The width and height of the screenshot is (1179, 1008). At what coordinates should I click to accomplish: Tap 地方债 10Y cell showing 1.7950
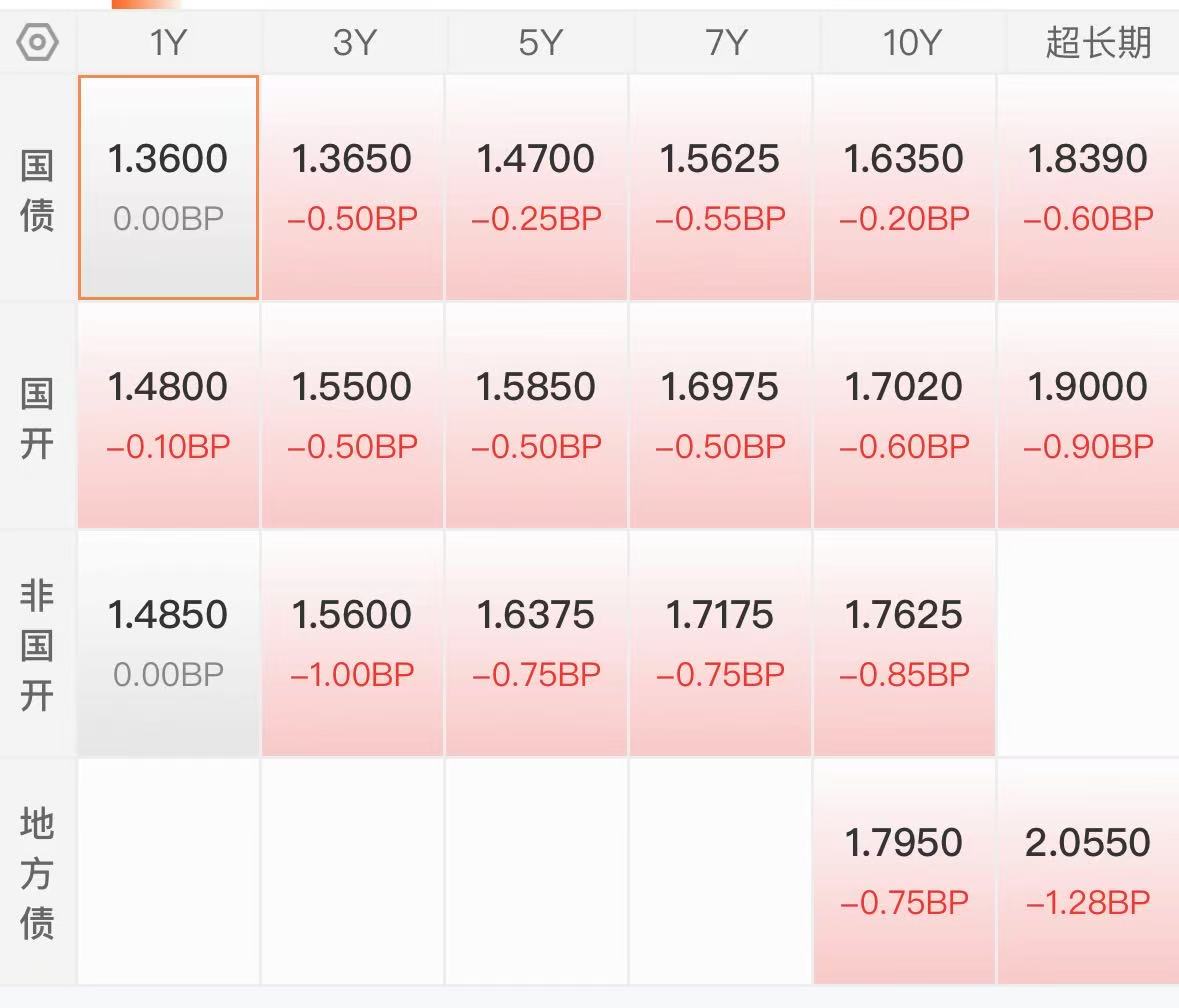[x=905, y=871]
